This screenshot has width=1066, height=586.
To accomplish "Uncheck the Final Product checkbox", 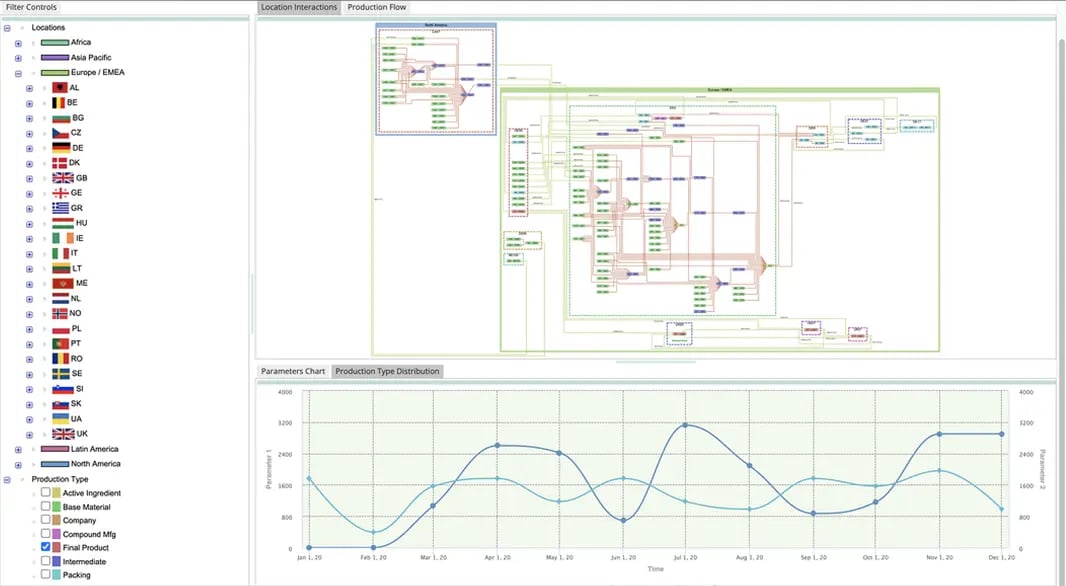I will point(45,548).
